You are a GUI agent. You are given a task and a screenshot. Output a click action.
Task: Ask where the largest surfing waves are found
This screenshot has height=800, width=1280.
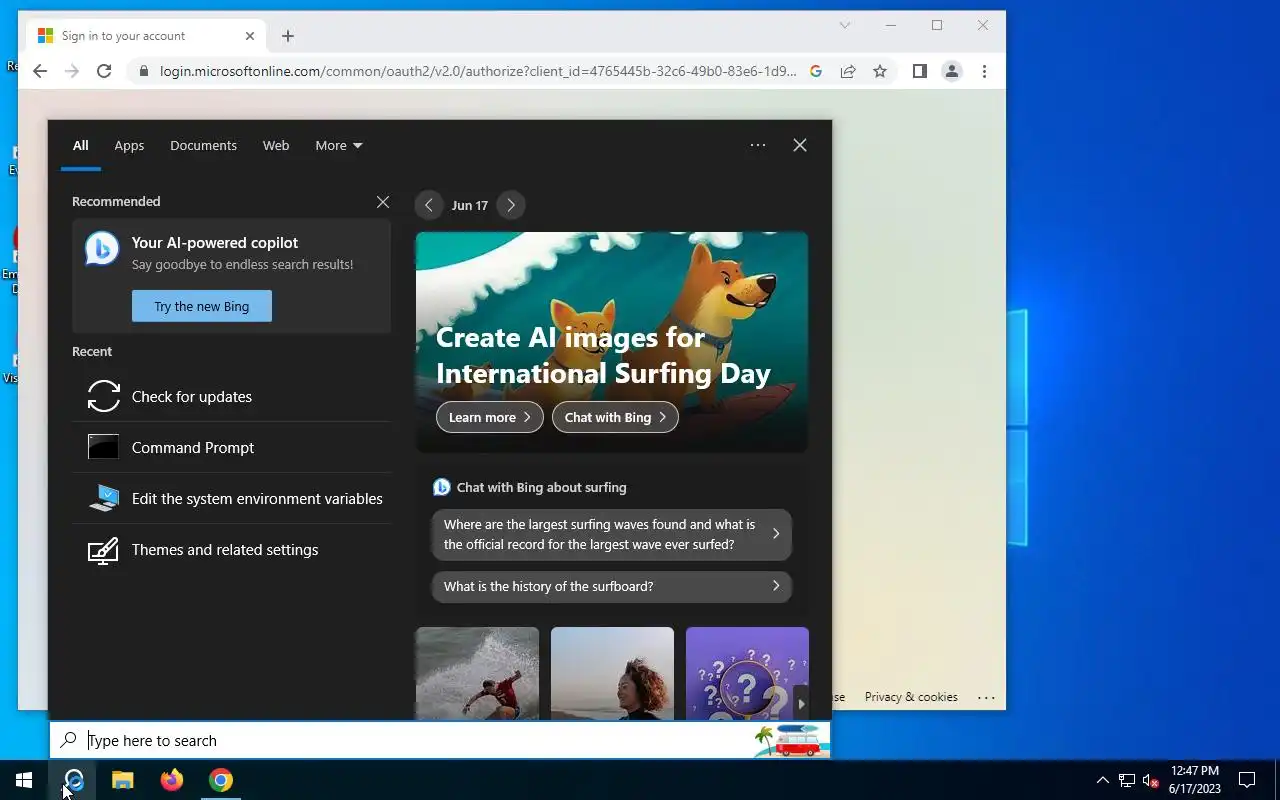pyautogui.click(x=612, y=534)
